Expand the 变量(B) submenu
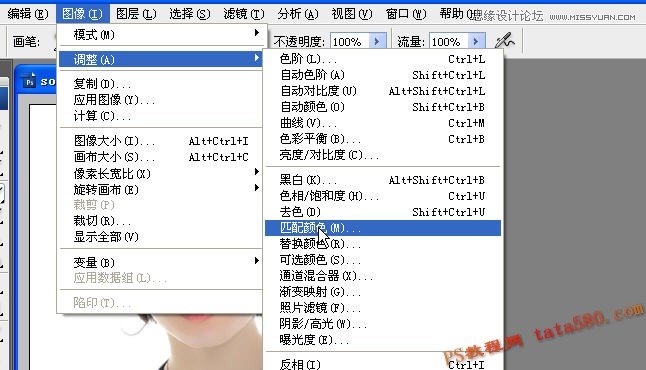646x370 pixels. pos(161,262)
